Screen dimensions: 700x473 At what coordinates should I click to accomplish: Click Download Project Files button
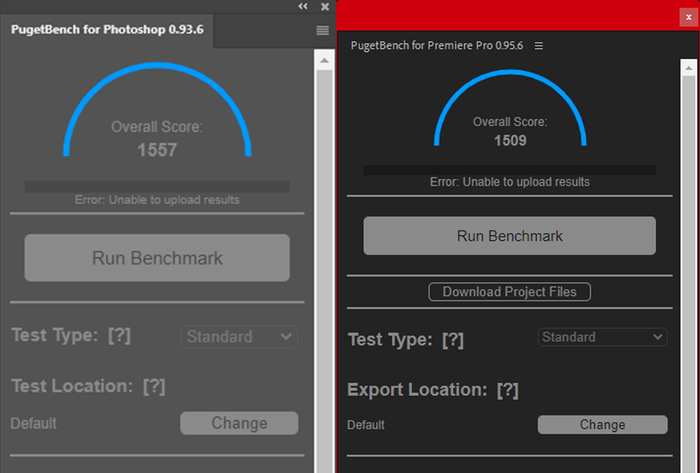coord(509,292)
